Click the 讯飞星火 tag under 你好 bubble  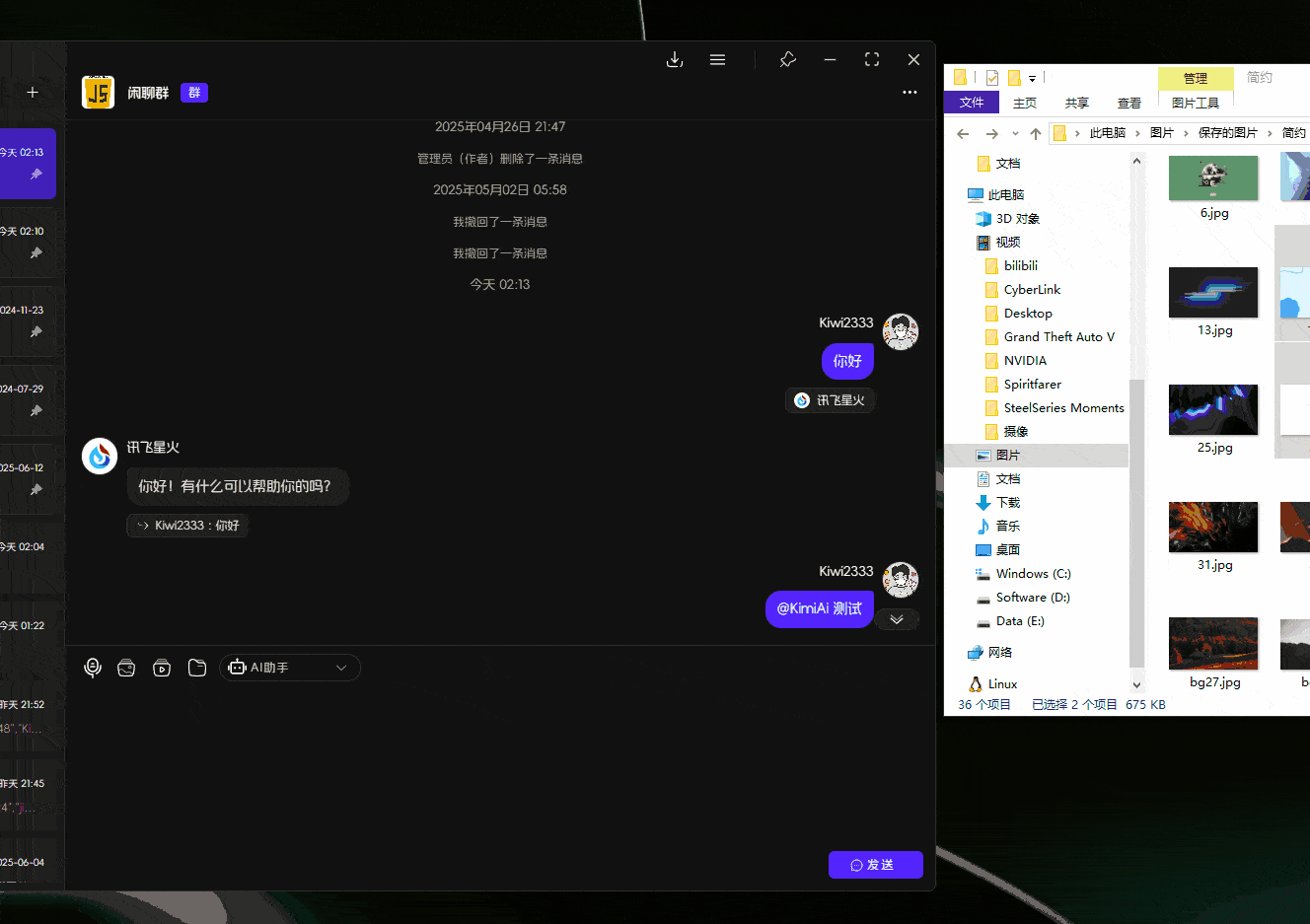coord(831,400)
